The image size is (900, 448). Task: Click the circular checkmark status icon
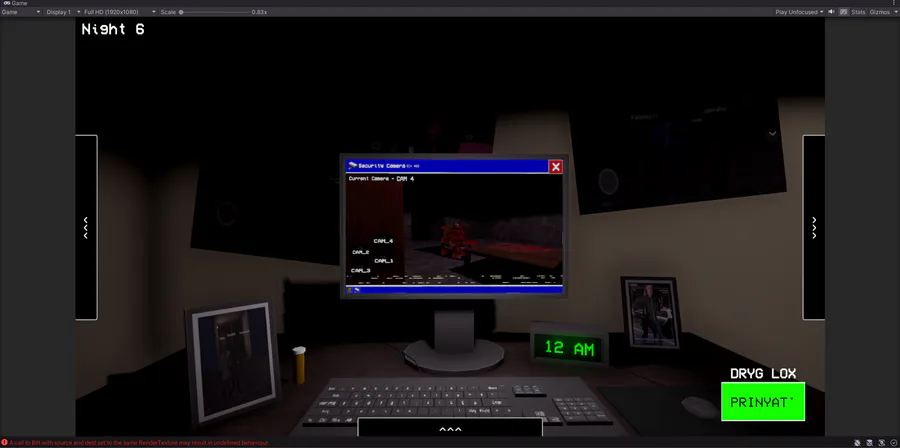894,443
